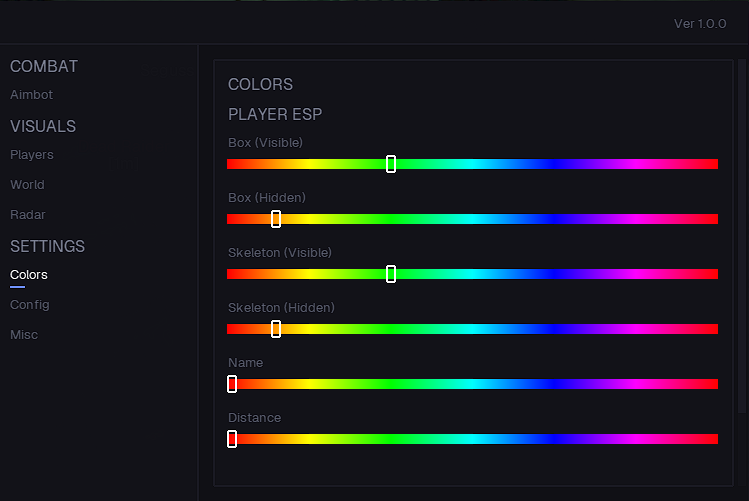Switch to the Misc settings
Viewport: 749px width, 501px height.
click(x=24, y=335)
